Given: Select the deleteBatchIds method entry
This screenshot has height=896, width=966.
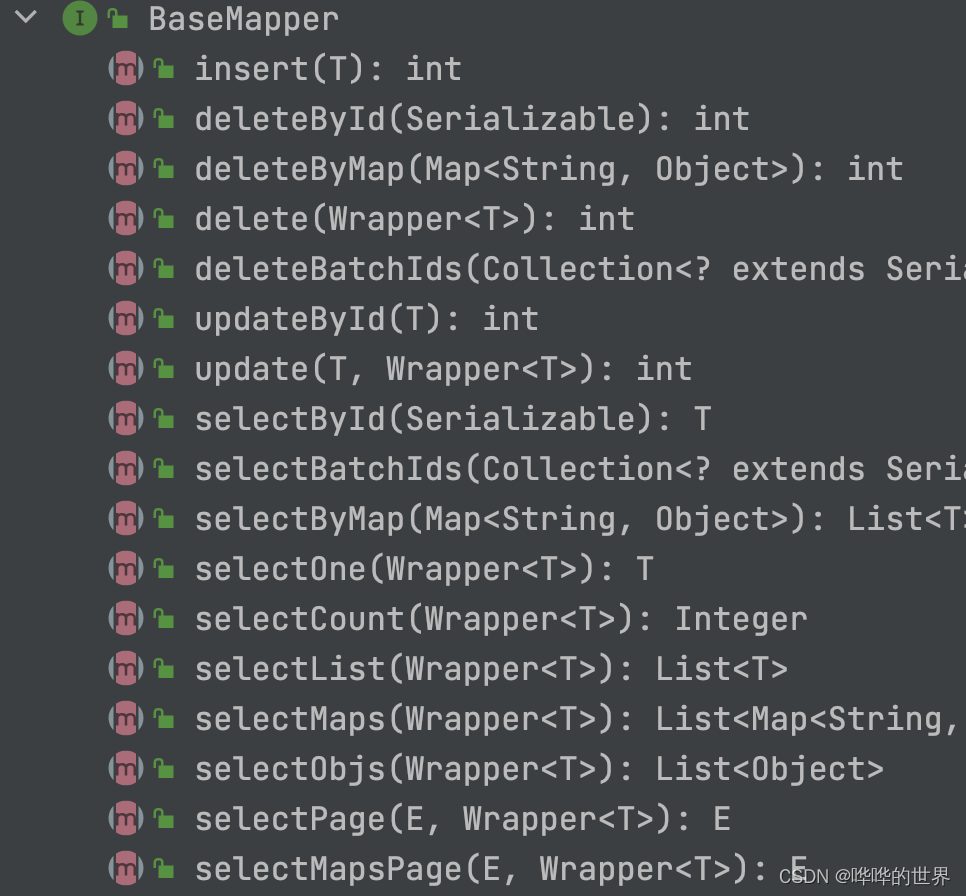Looking at the screenshot, I should 400,268.
